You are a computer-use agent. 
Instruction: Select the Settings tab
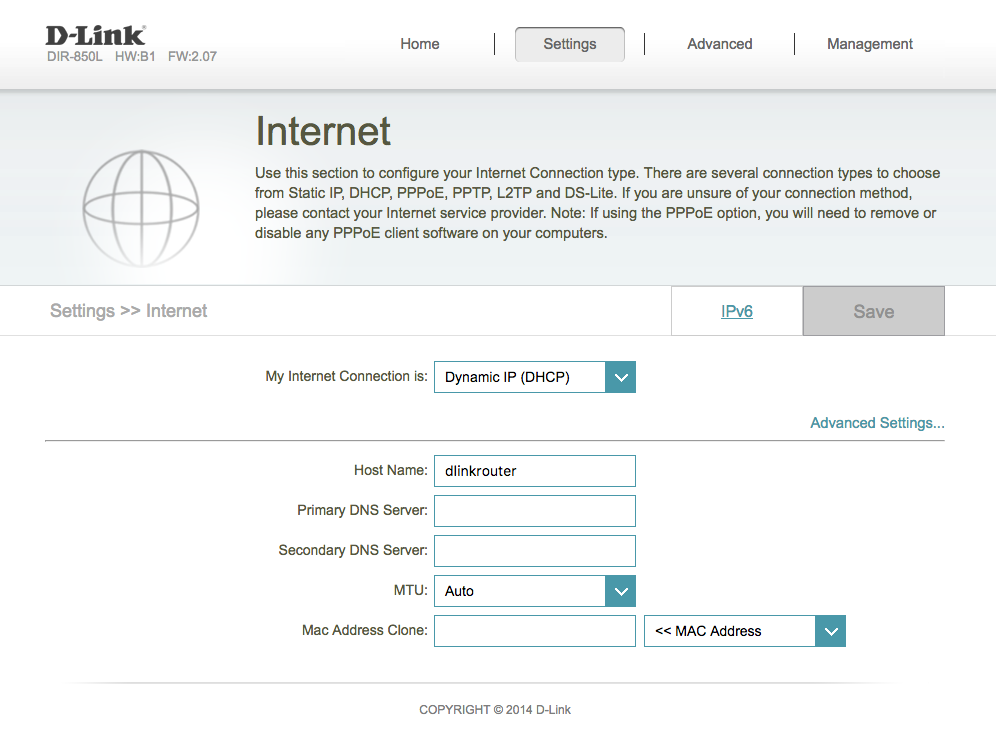coord(570,44)
